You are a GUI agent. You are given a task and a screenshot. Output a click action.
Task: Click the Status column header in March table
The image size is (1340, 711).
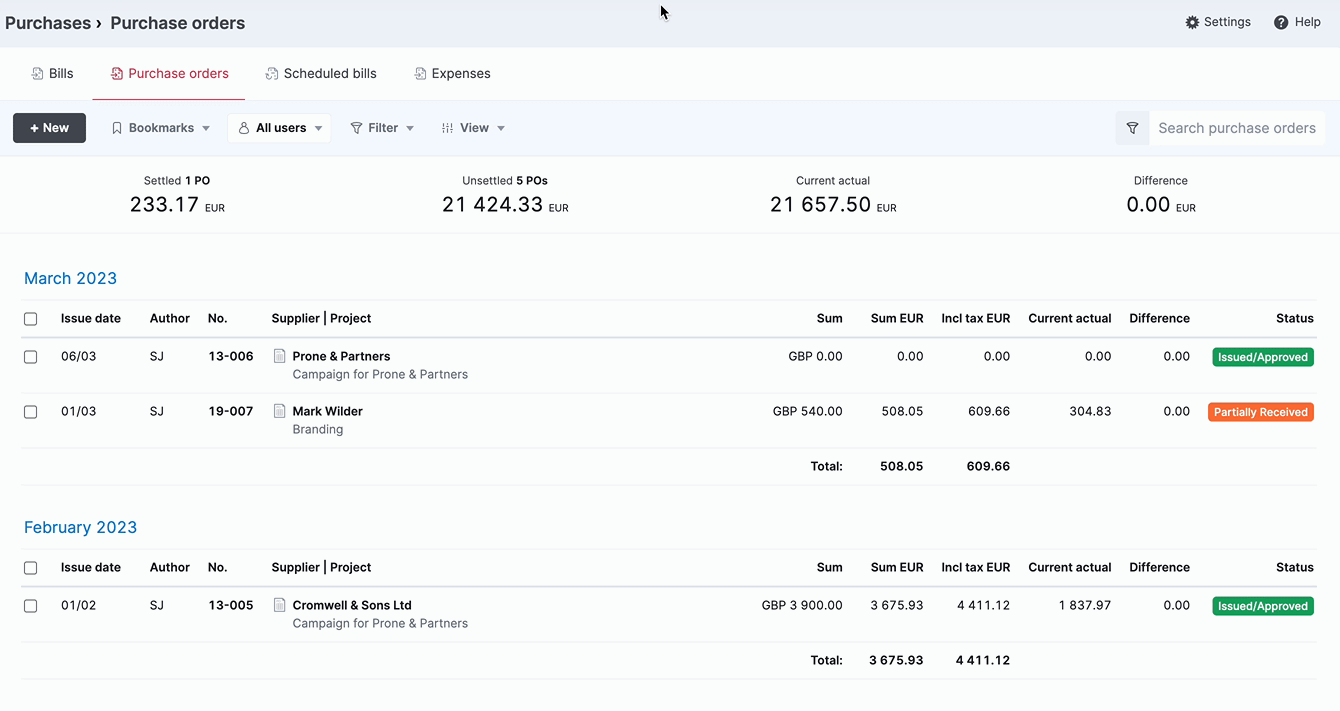tap(1295, 318)
